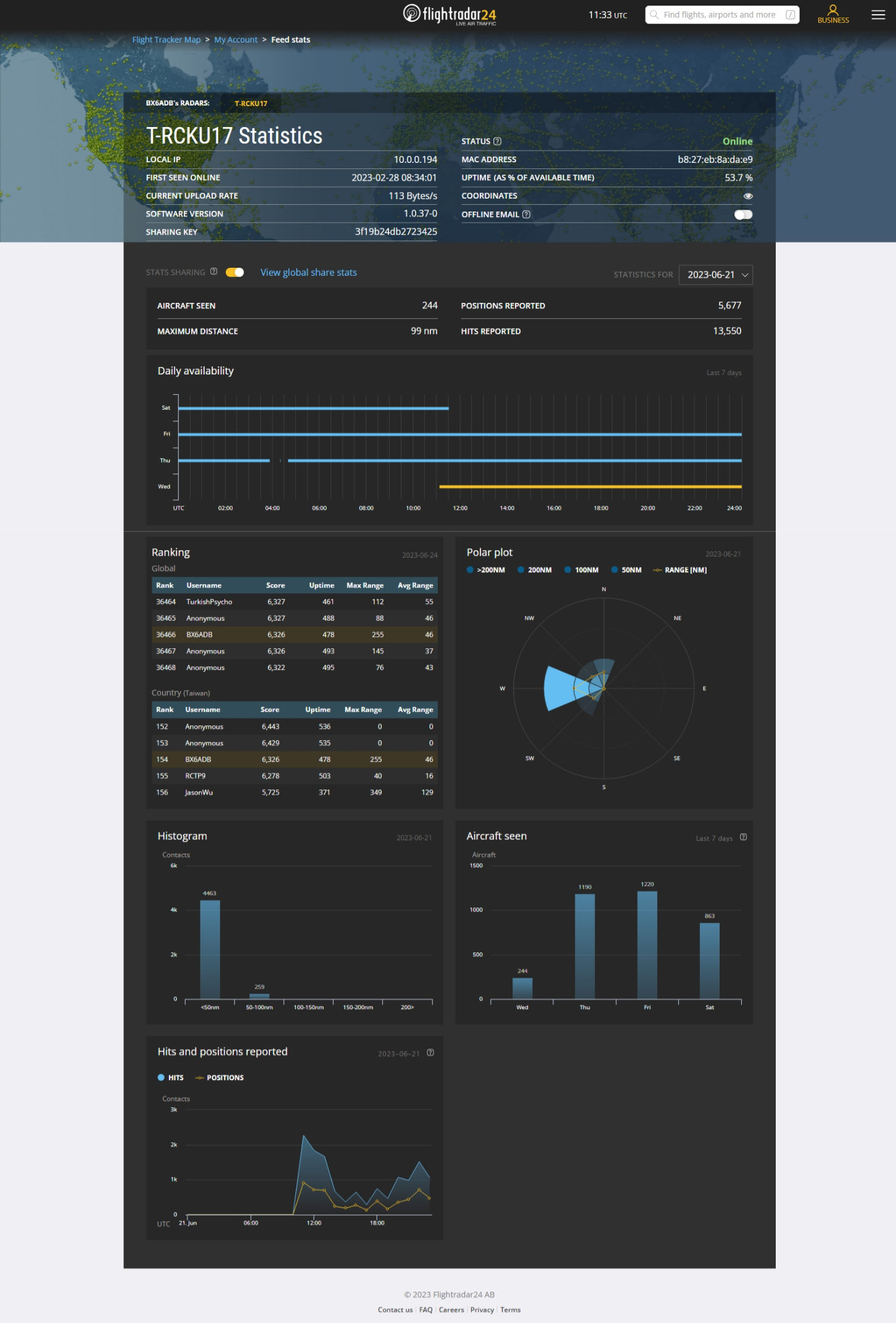Click the MAC address b8:27:eb:8a:da:e9
The image size is (896, 1323).
pyautogui.click(x=715, y=159)
